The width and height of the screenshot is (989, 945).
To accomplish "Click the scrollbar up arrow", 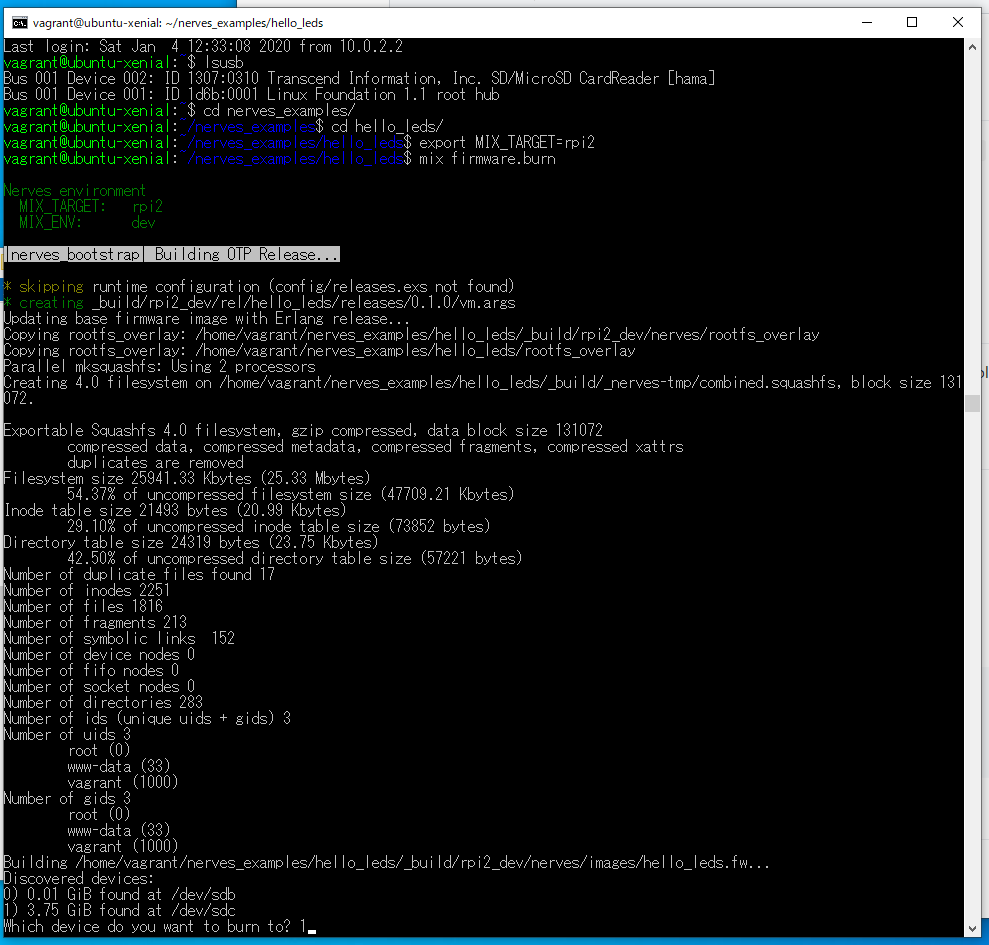I will coord(972,45).
